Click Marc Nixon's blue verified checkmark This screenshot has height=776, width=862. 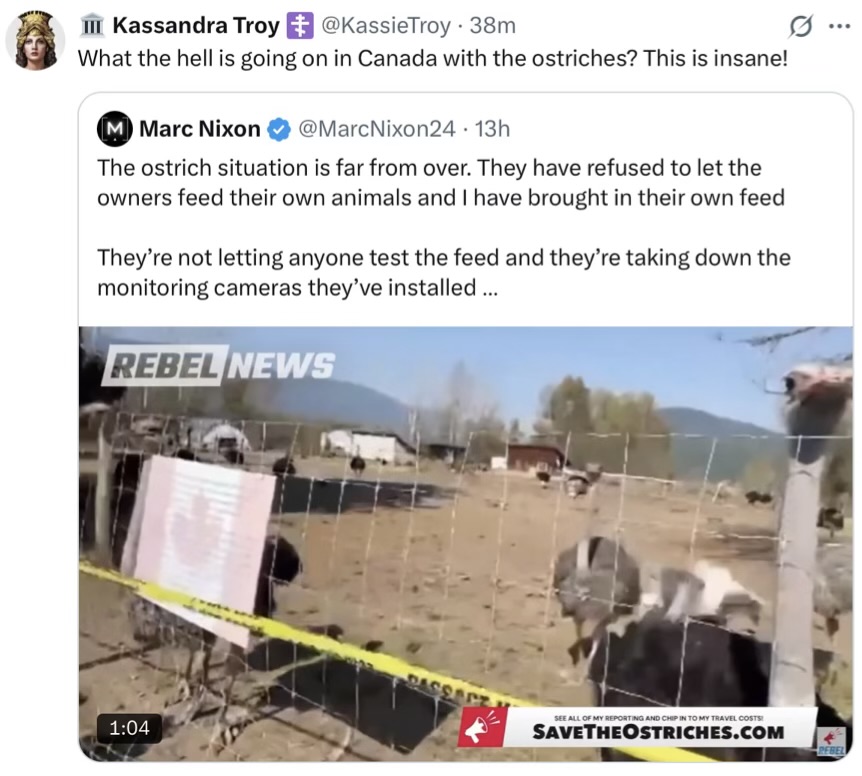click(x=279, y=129)
